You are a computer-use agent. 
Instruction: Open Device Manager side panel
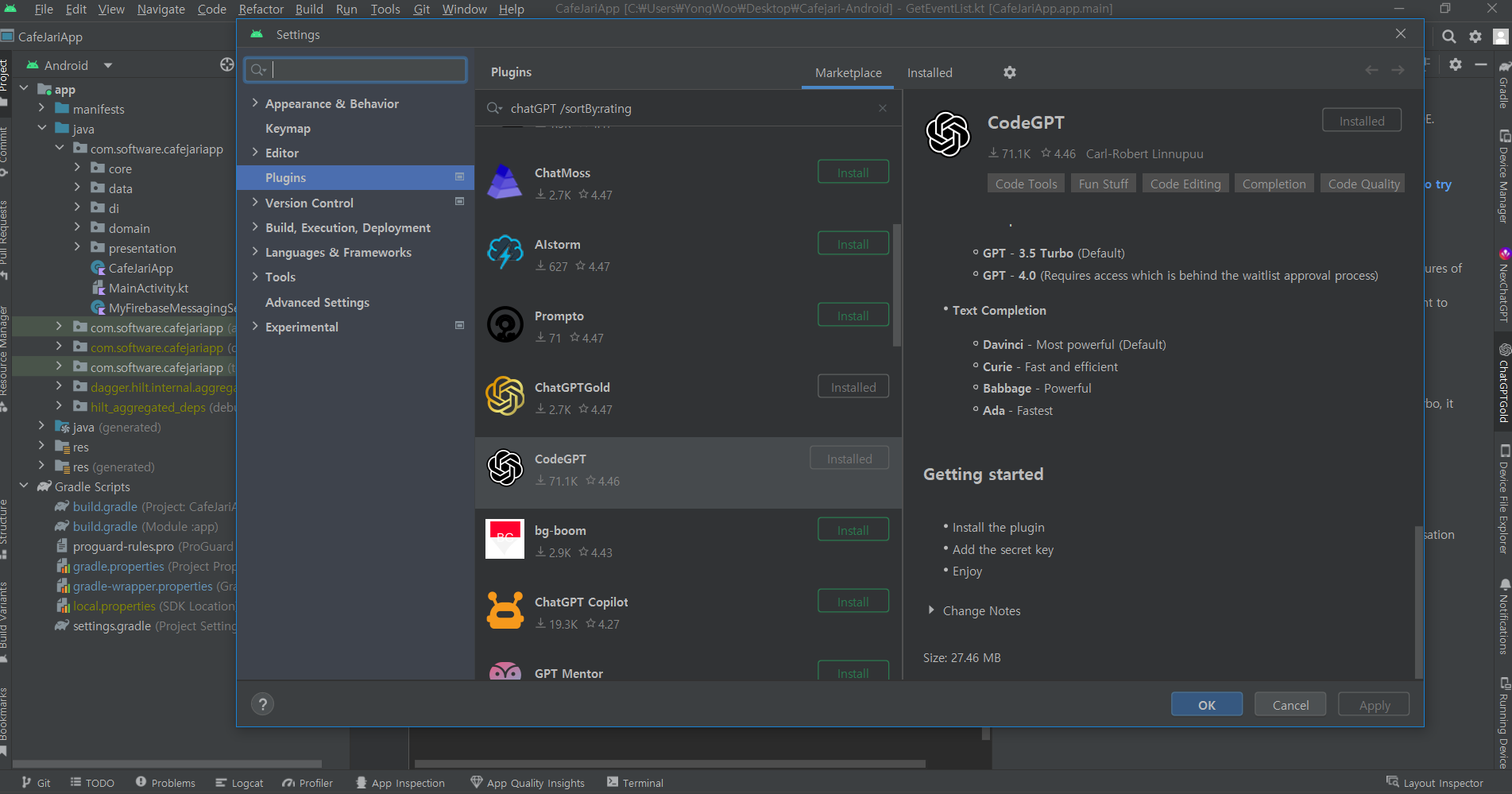tap(1503, 176)
